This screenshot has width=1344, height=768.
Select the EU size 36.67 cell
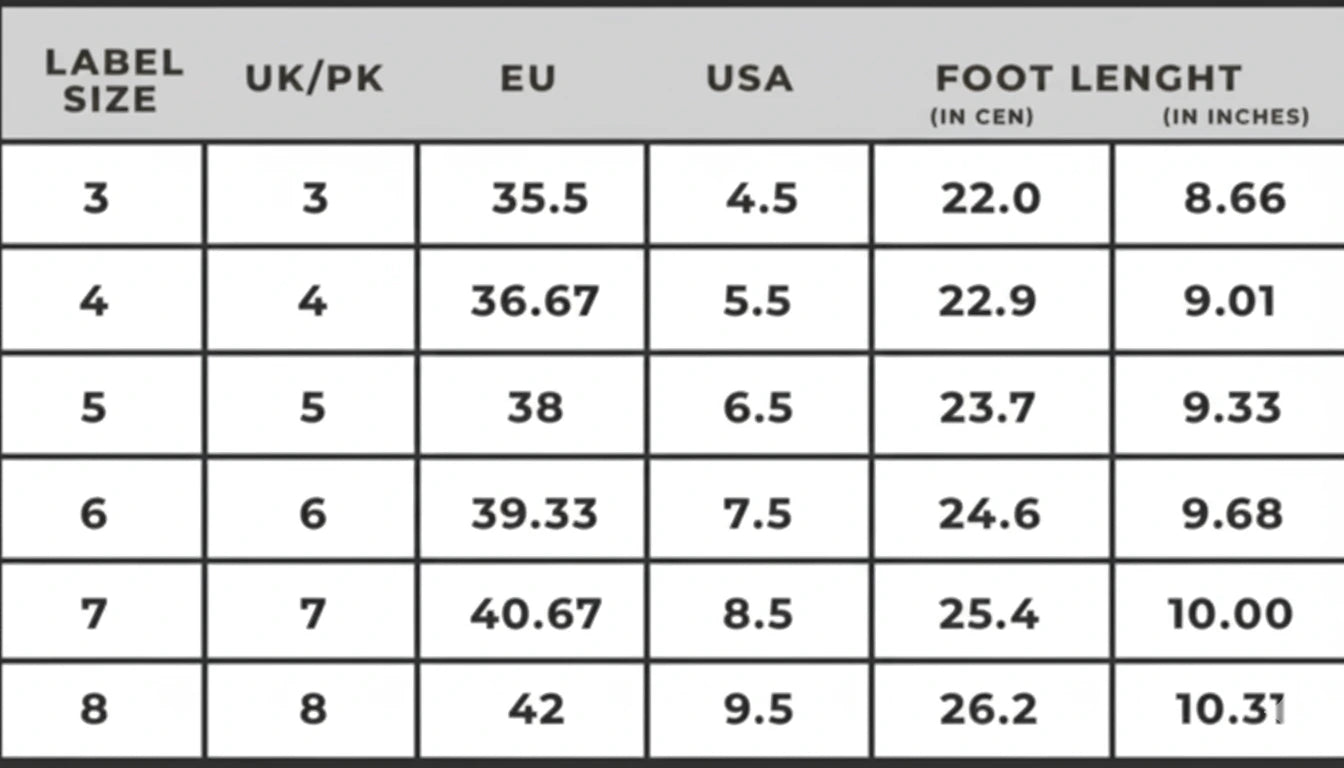tap(535, 301)
